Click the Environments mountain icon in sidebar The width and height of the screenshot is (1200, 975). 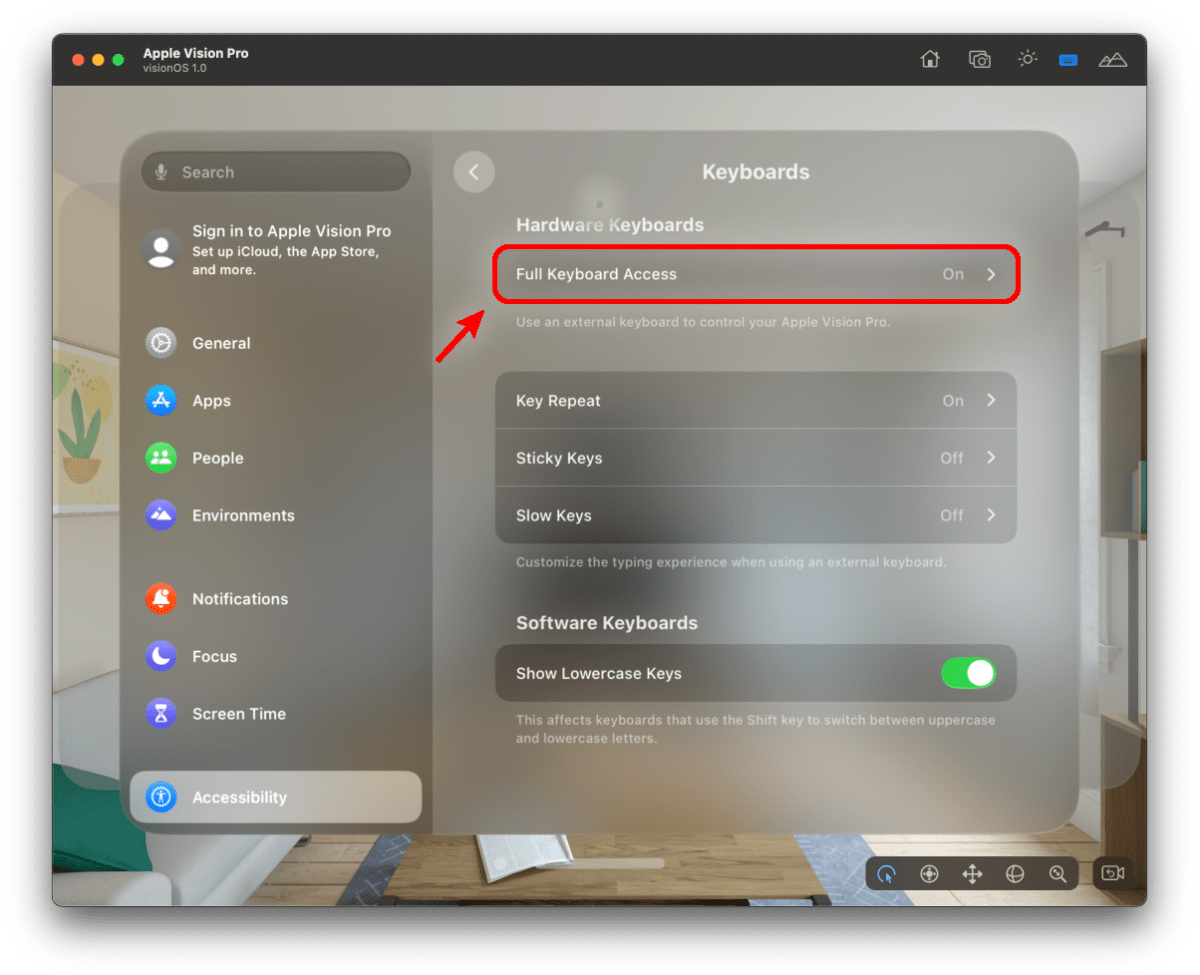click(x=160, y=515)
